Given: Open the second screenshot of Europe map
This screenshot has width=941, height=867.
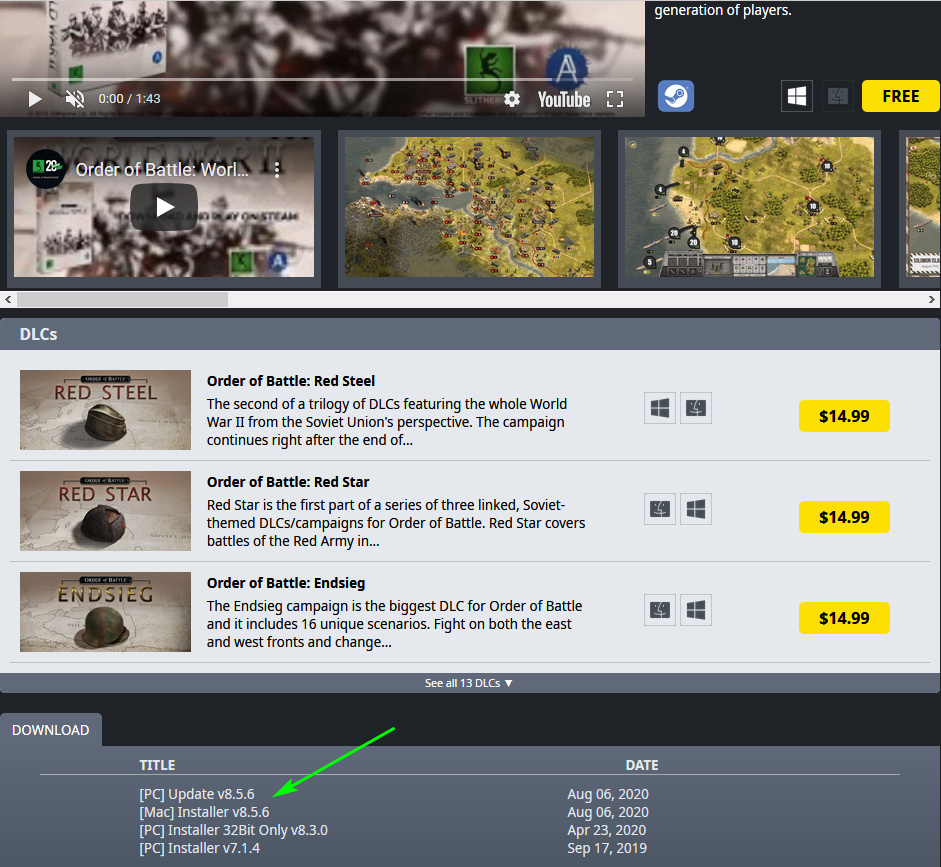Looking at the screenshot, I should (469, 207).
